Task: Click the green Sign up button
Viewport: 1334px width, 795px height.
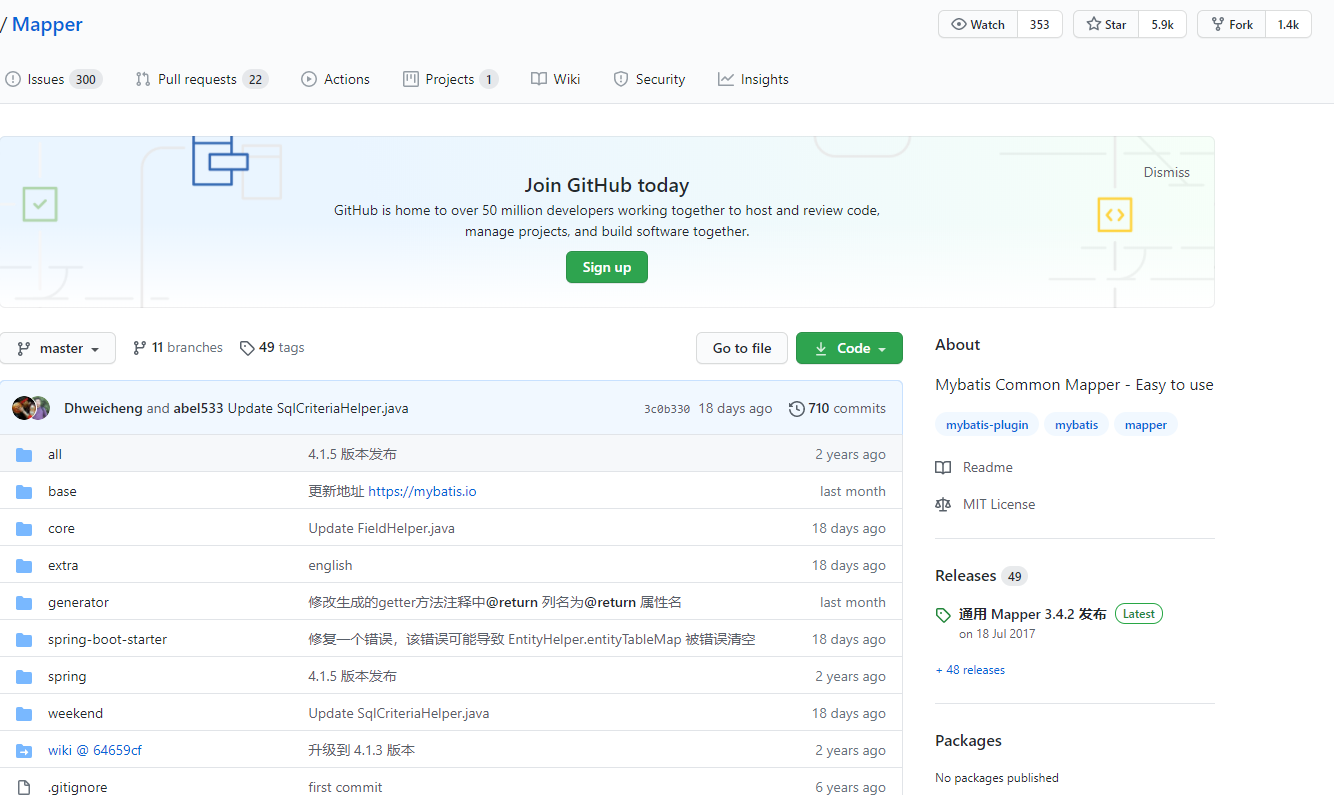Action: (x=607, y=267)
